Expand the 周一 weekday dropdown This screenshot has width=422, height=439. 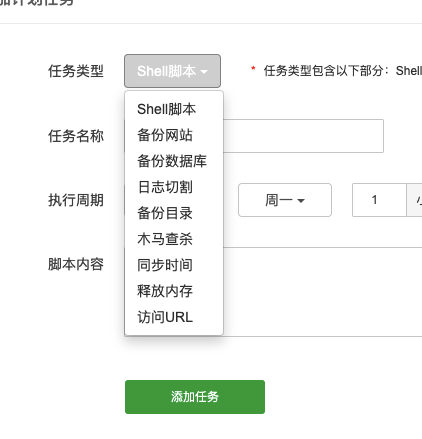pyautogui.click(x=285, y=200)
